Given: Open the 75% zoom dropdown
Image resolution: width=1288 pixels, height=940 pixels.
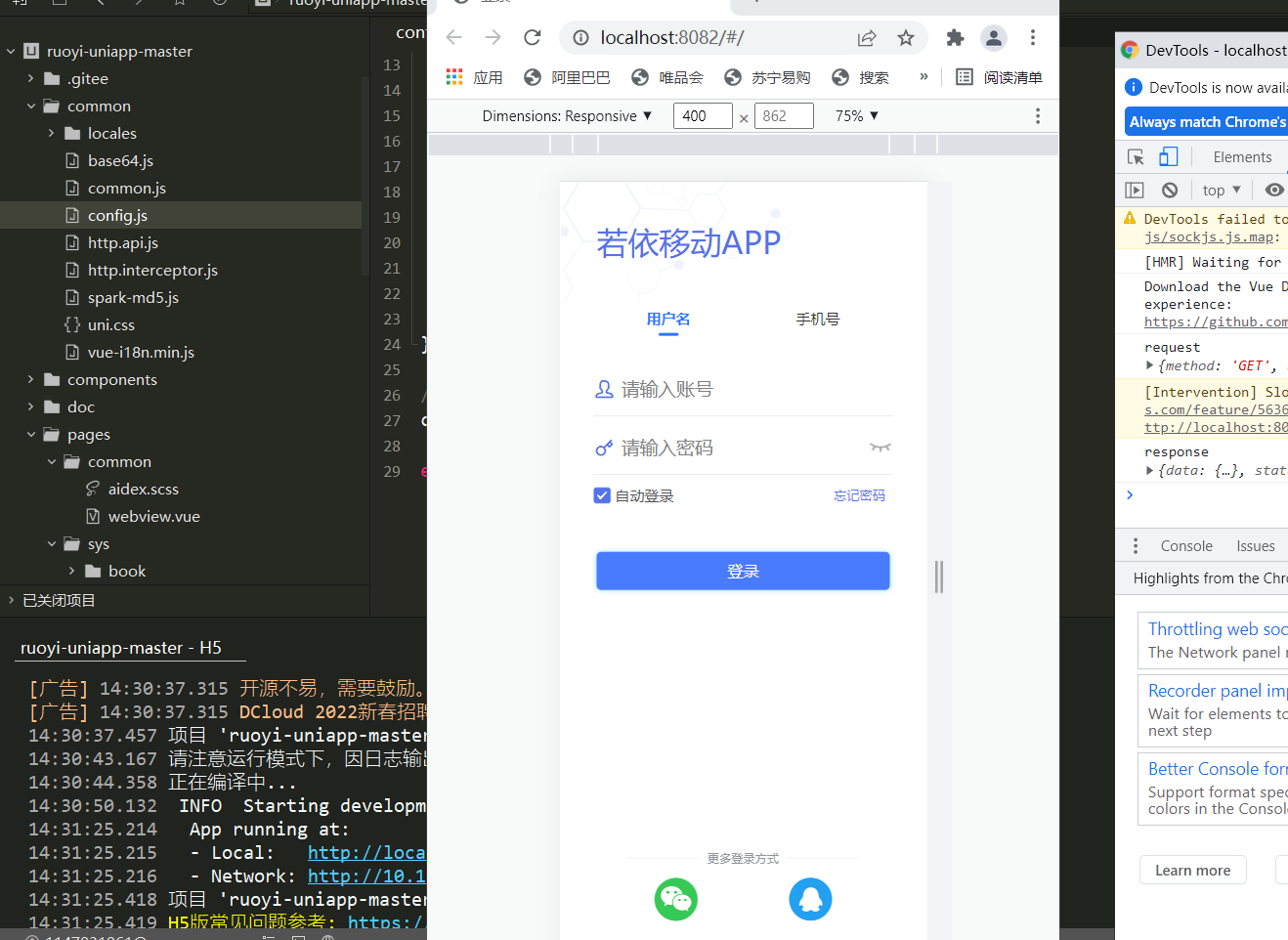Looking at the screenshot, I should 856,115.
